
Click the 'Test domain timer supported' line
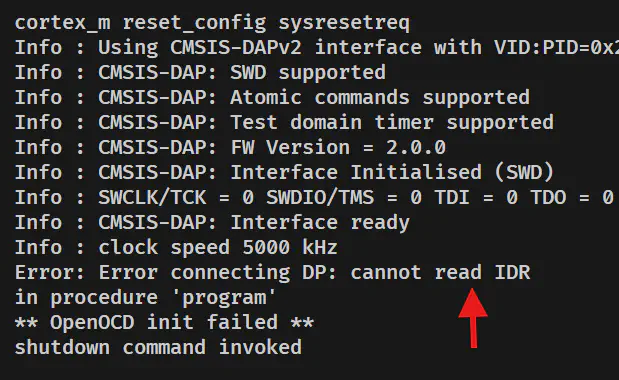[x=284, y=122]
